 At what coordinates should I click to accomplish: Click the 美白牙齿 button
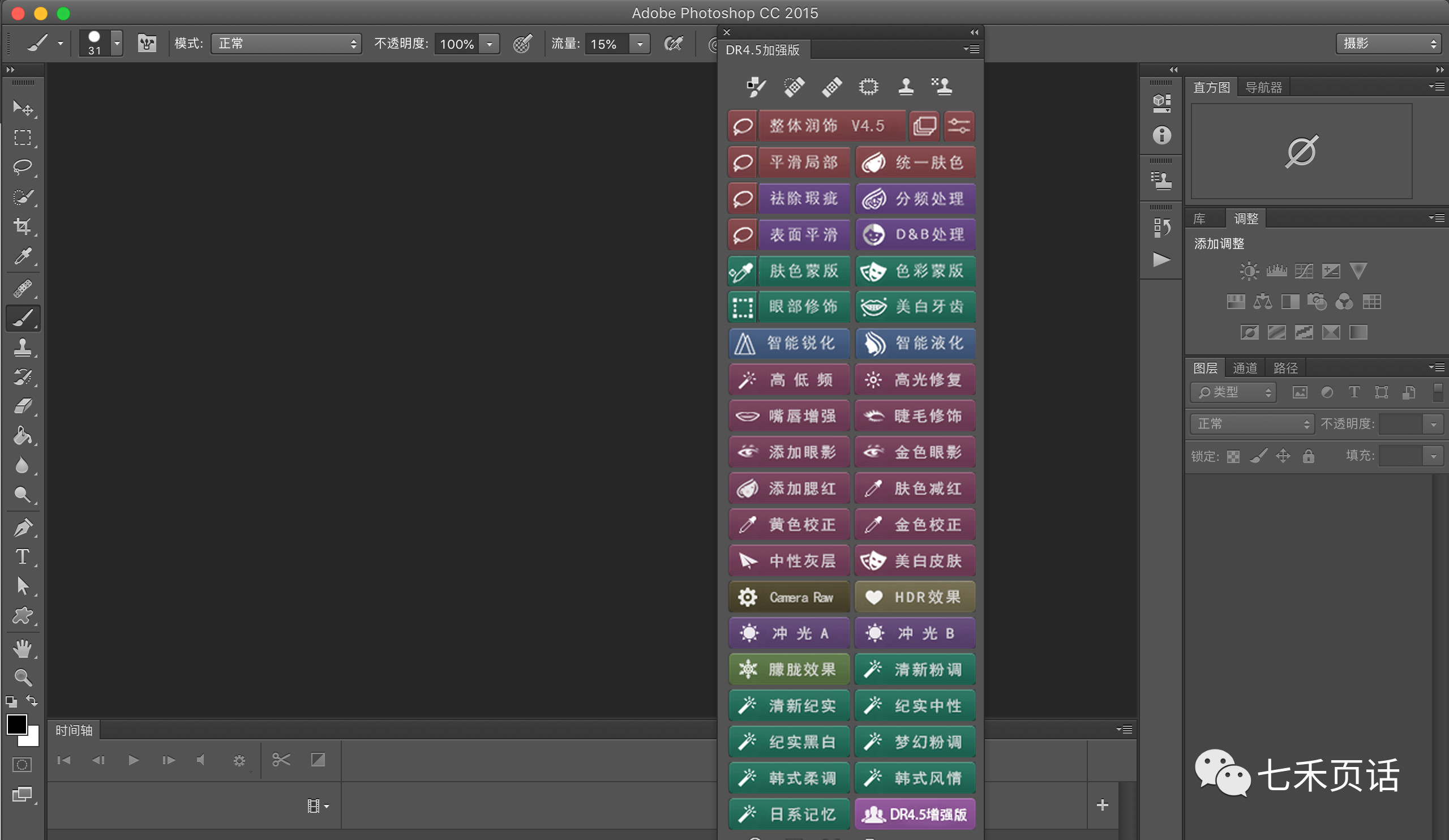point(915,306)
